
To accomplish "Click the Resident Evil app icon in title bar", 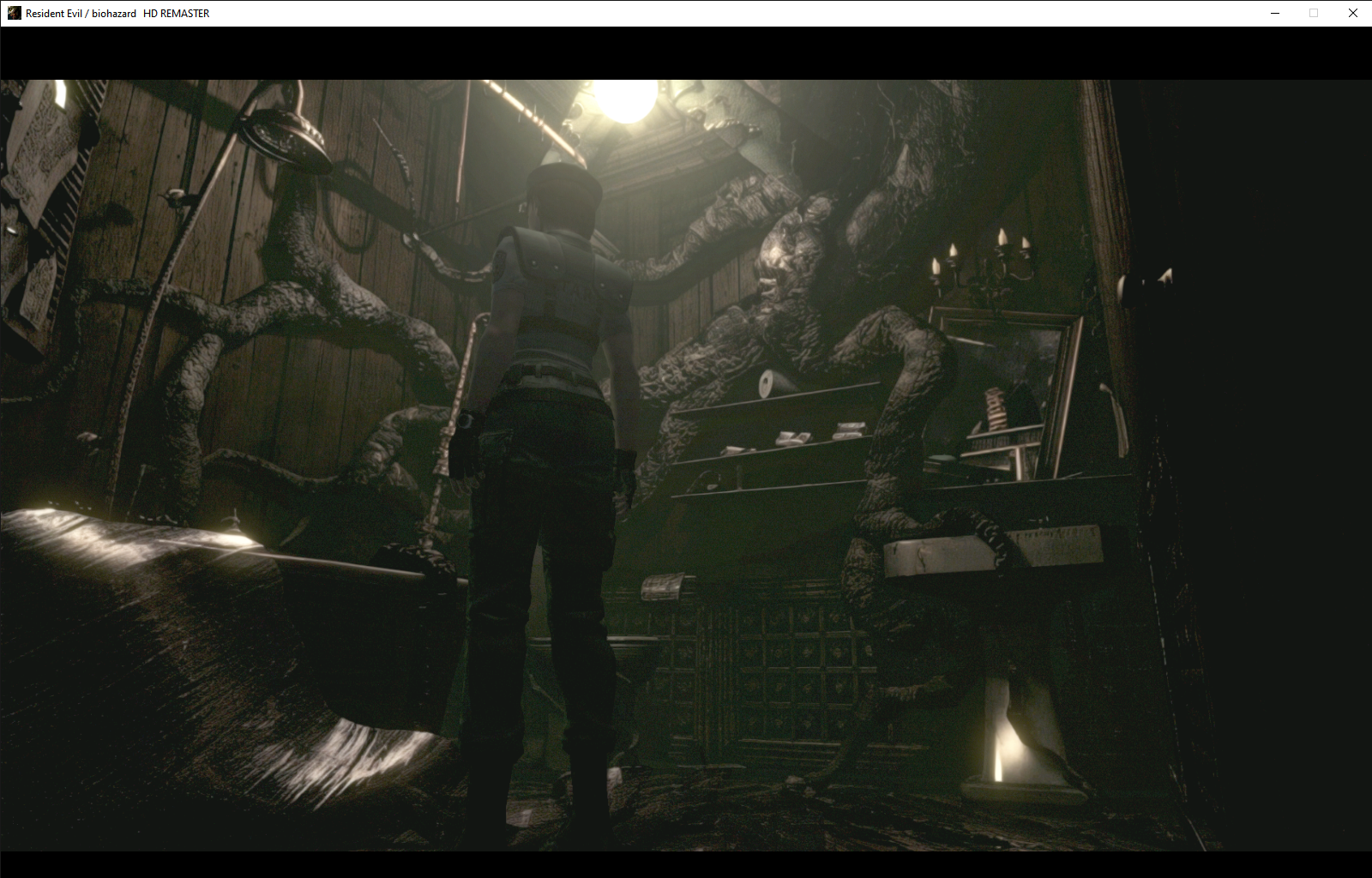I will tap(14, 13).
